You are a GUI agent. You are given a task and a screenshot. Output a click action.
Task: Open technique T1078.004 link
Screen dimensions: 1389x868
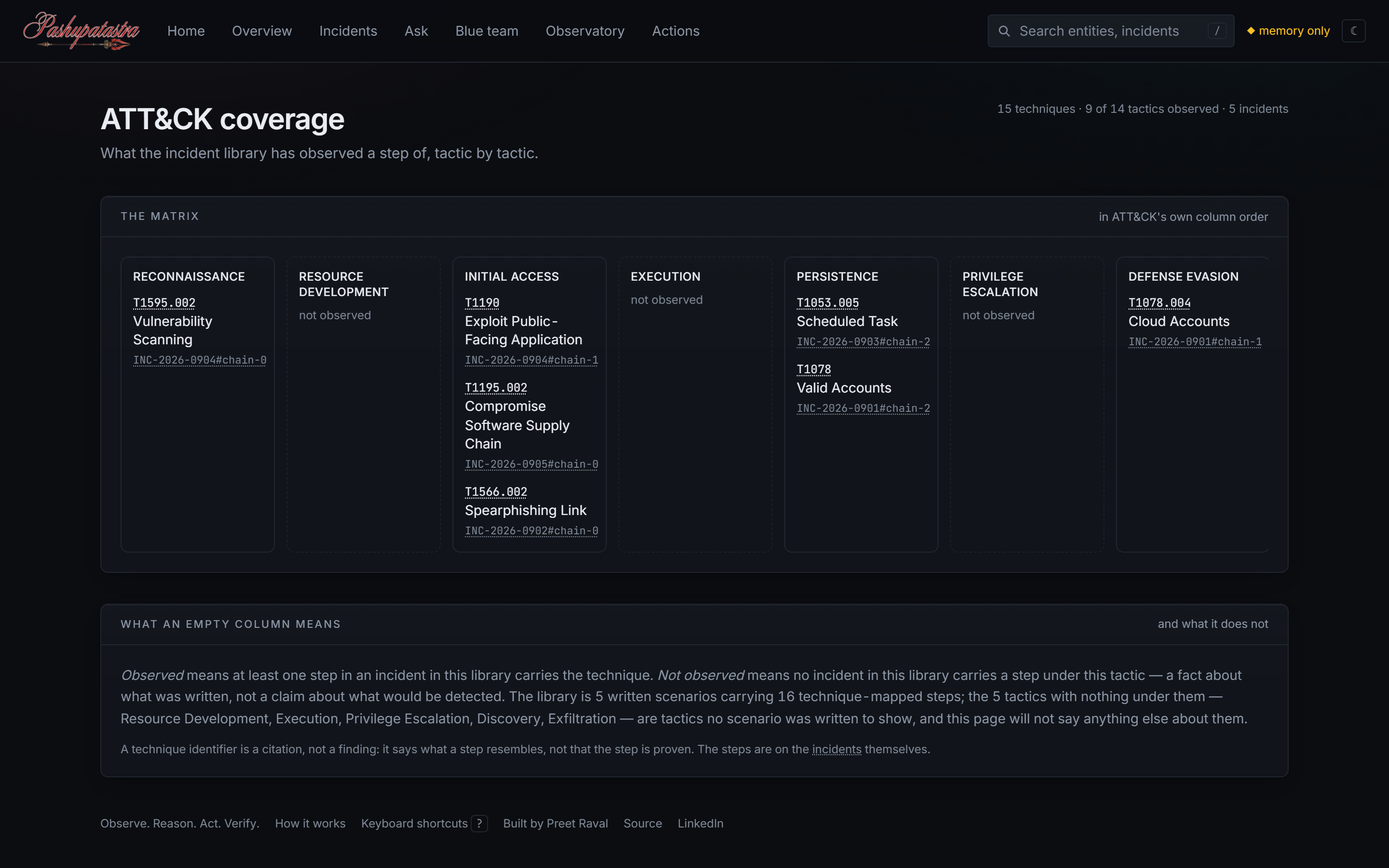click(x=1159, y=302)
